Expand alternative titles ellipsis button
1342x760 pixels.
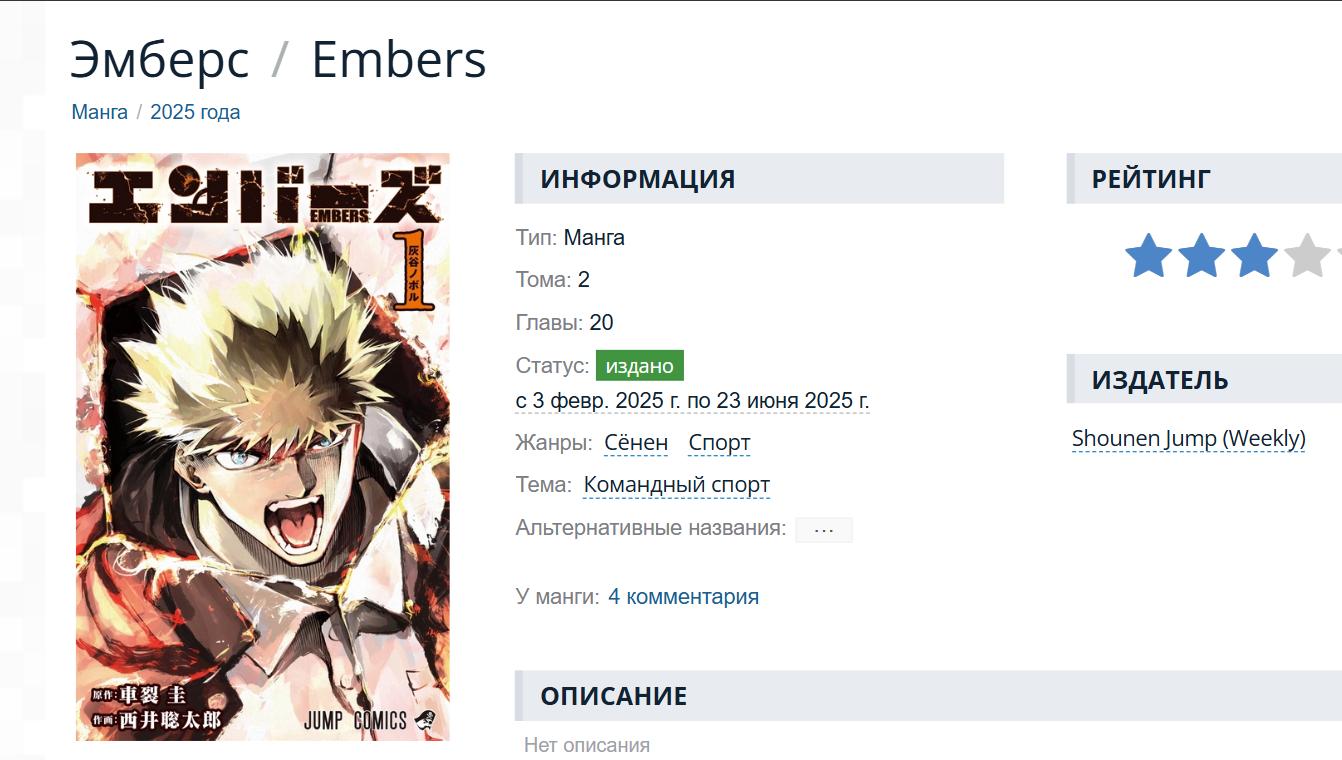point(824,530)
